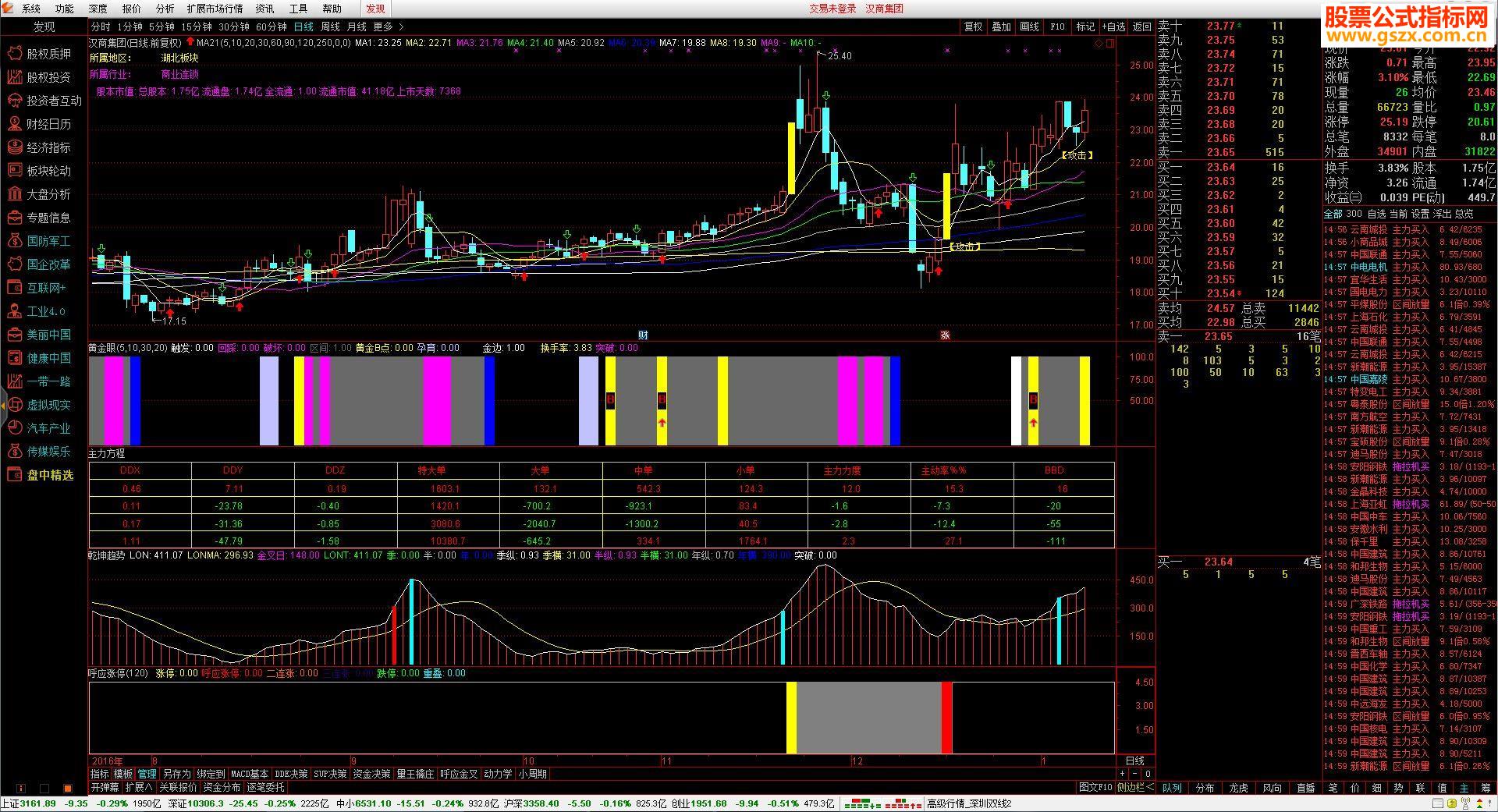Image resolution: width=1498 pixels, height=812 pixels.
Task: Switch to 1分钟 period
Action: pyautogui.click(x=130, y=27)
